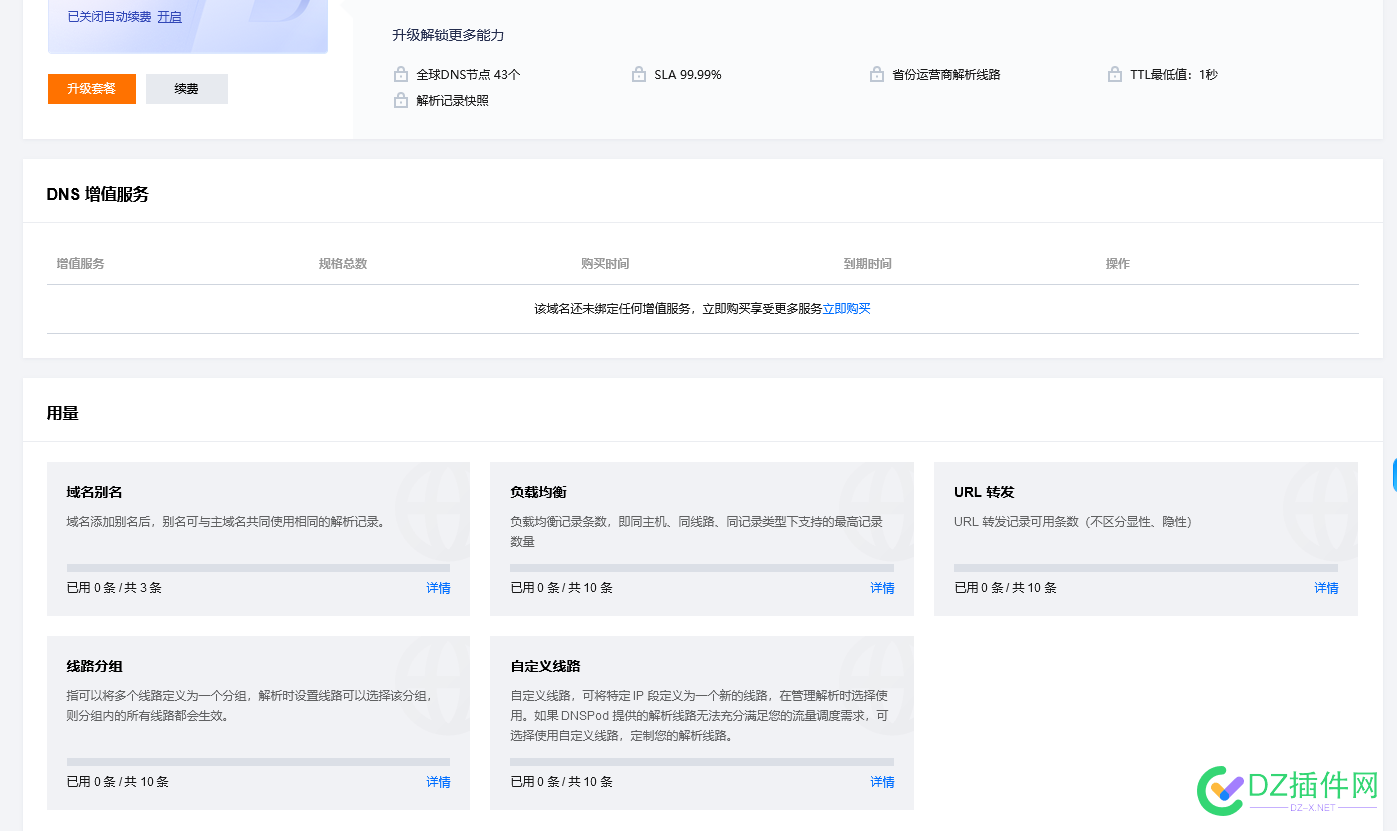
Task: Click the 解析记录快照 text
Action: (453, 101)
